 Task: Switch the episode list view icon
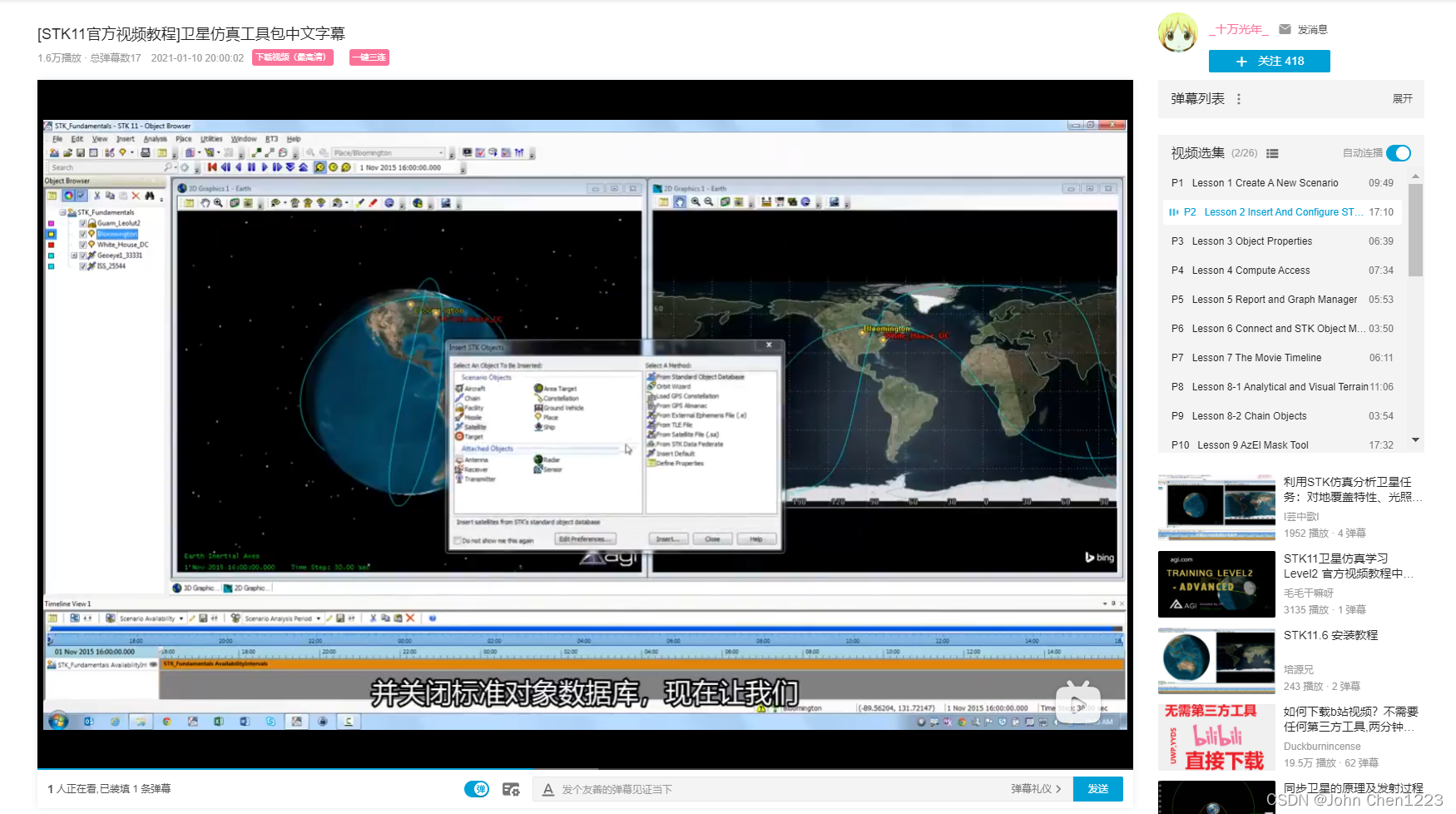pyautogui.click(x=1272, y=153)
